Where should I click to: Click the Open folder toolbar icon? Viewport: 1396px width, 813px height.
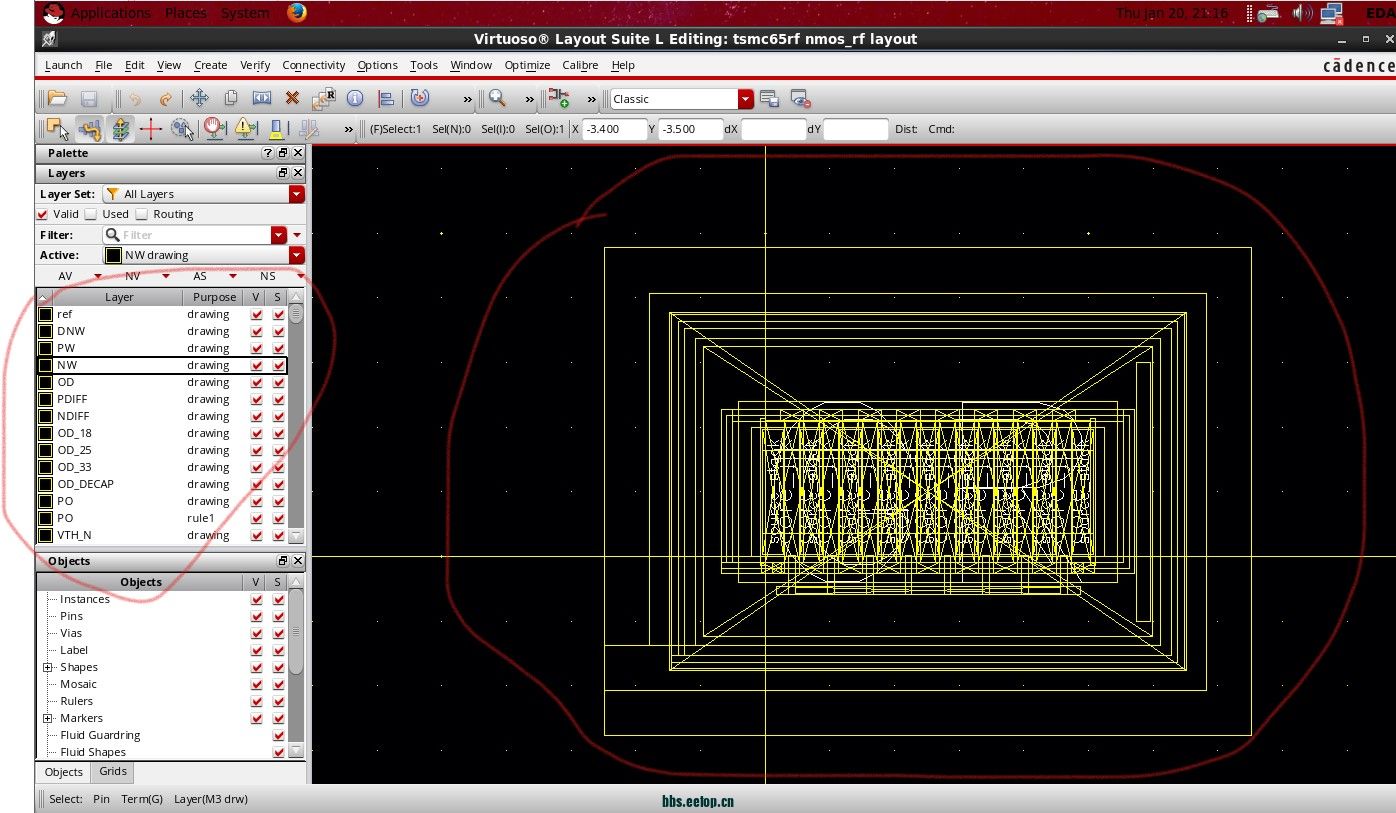click(57, 98)
